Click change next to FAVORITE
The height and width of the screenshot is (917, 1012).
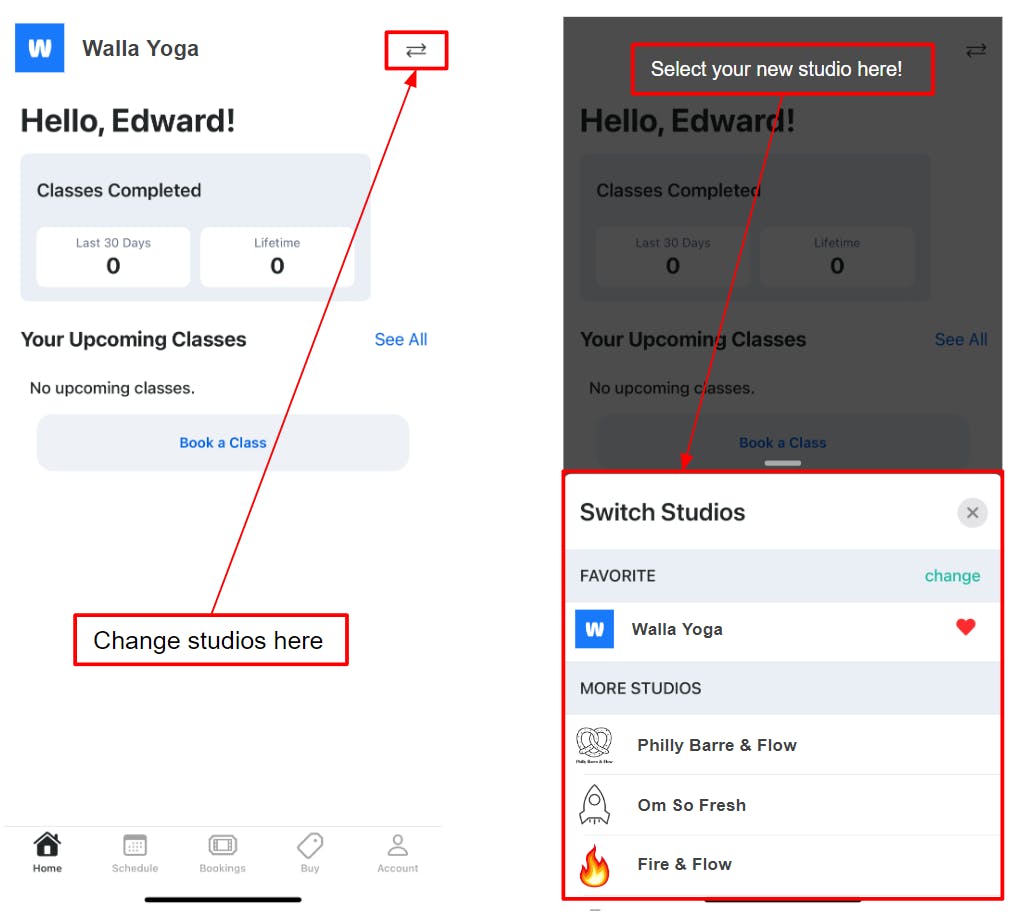[x=952, y=575]
